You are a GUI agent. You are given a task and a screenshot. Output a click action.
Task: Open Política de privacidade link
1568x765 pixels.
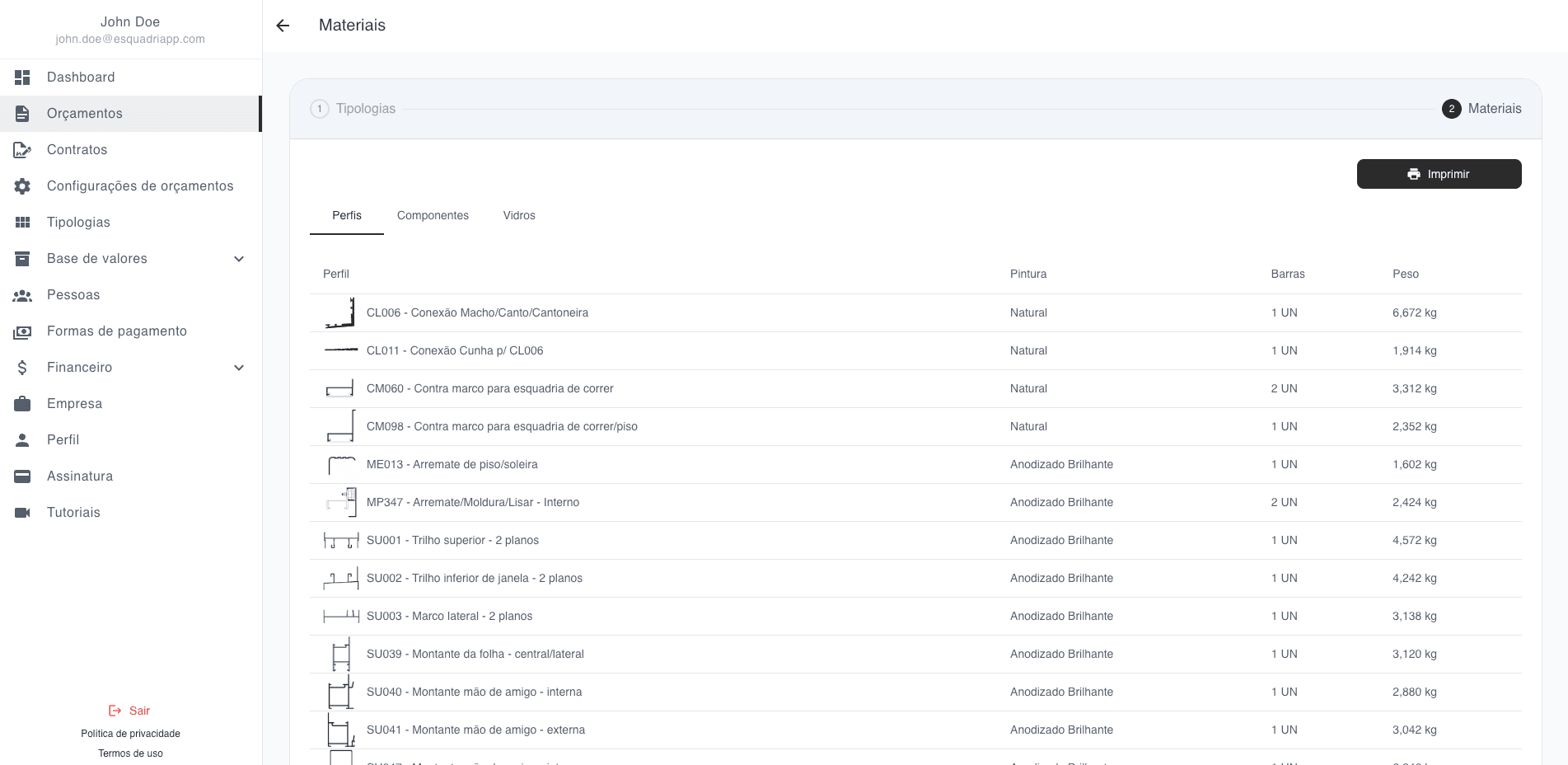point(130,734)
